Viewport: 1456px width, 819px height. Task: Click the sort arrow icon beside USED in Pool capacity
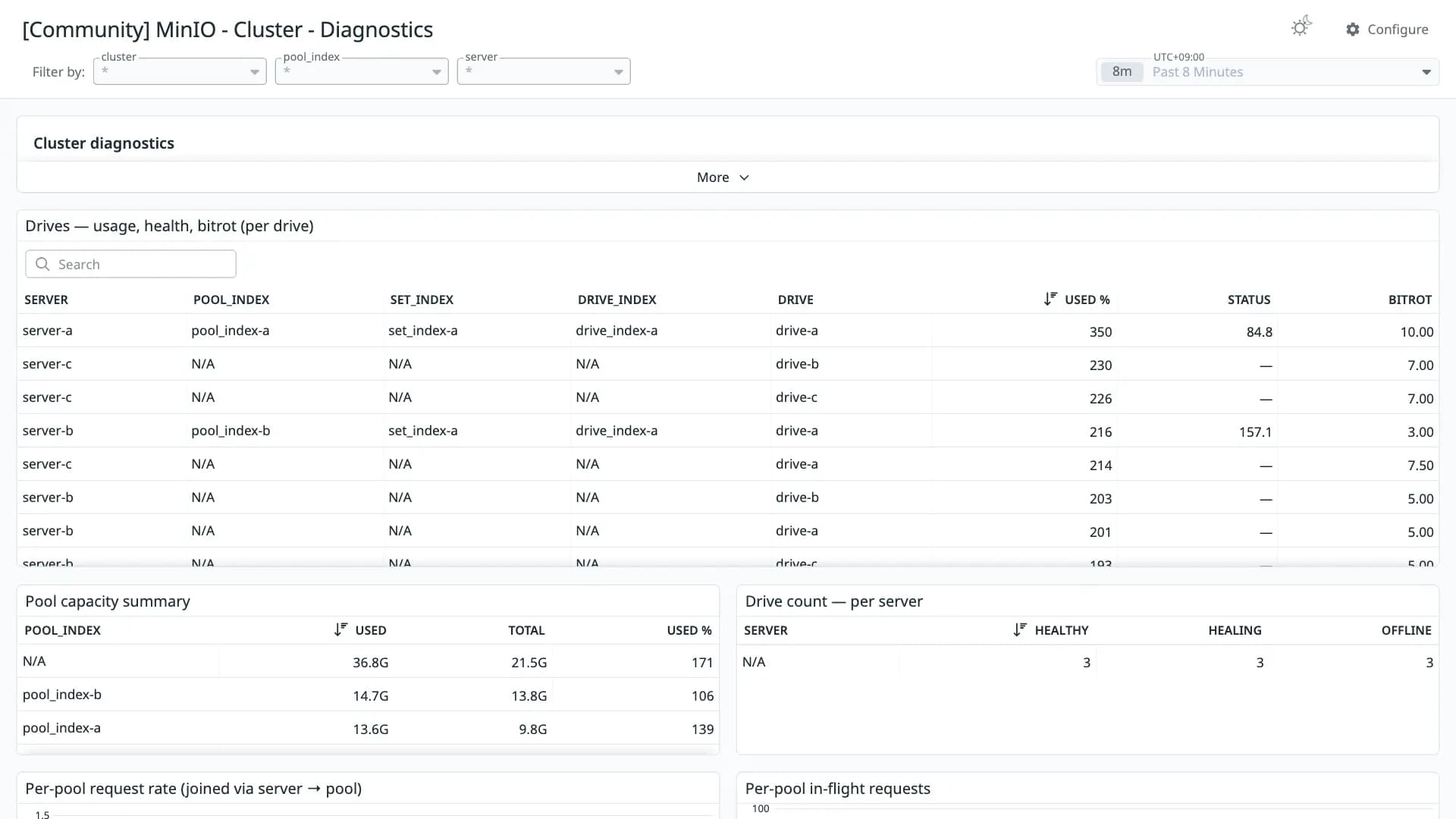[340, 630]
